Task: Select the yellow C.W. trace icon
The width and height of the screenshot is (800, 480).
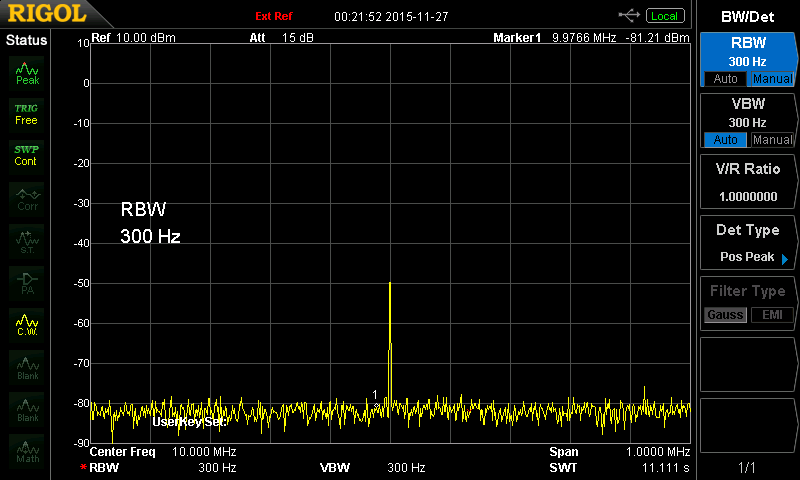Action: pyautogui.click(x=27, y=325)
